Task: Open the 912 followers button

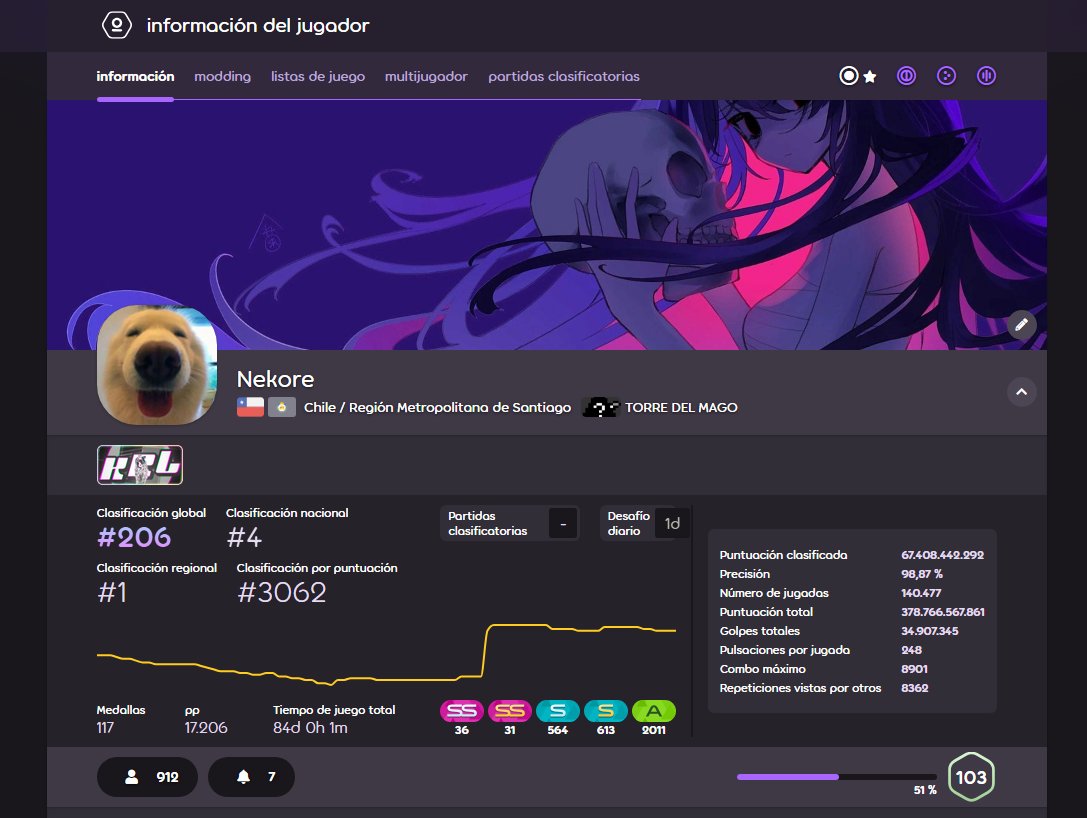Action: 148,777
